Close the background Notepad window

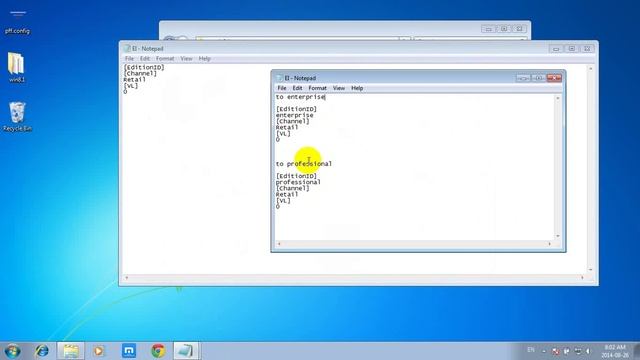point(587,49)
